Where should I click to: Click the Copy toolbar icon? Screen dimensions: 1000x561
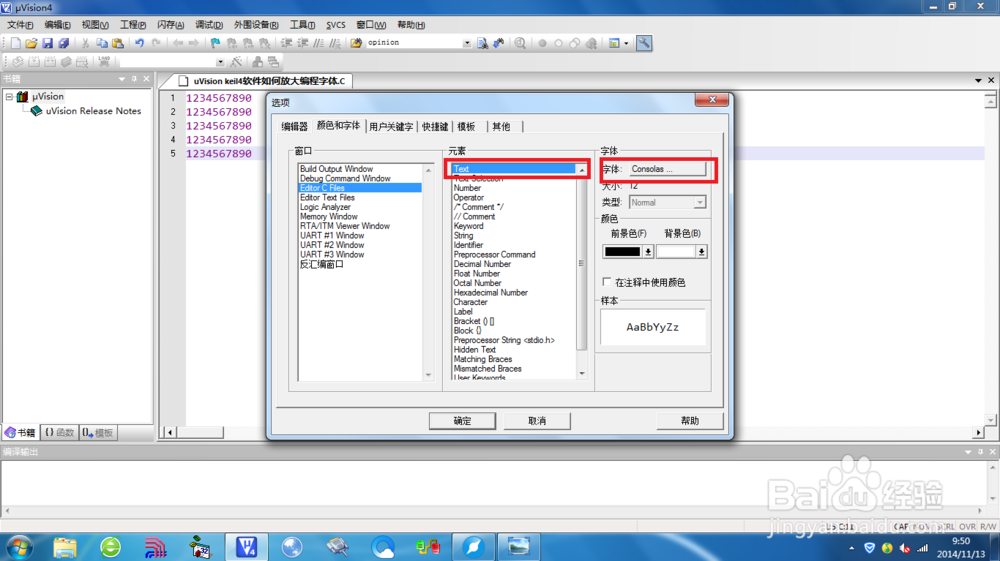101,43
